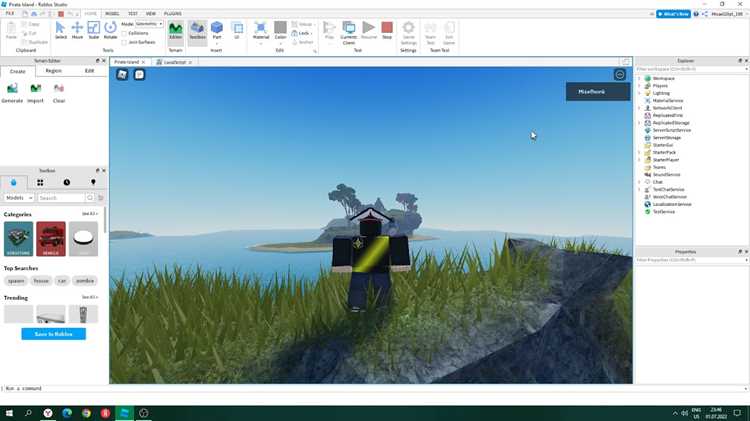Switch to the VIEW ribbon tab
Image resolution: width=750 pixels, height=421 pixels.
[x=151, y=14]
